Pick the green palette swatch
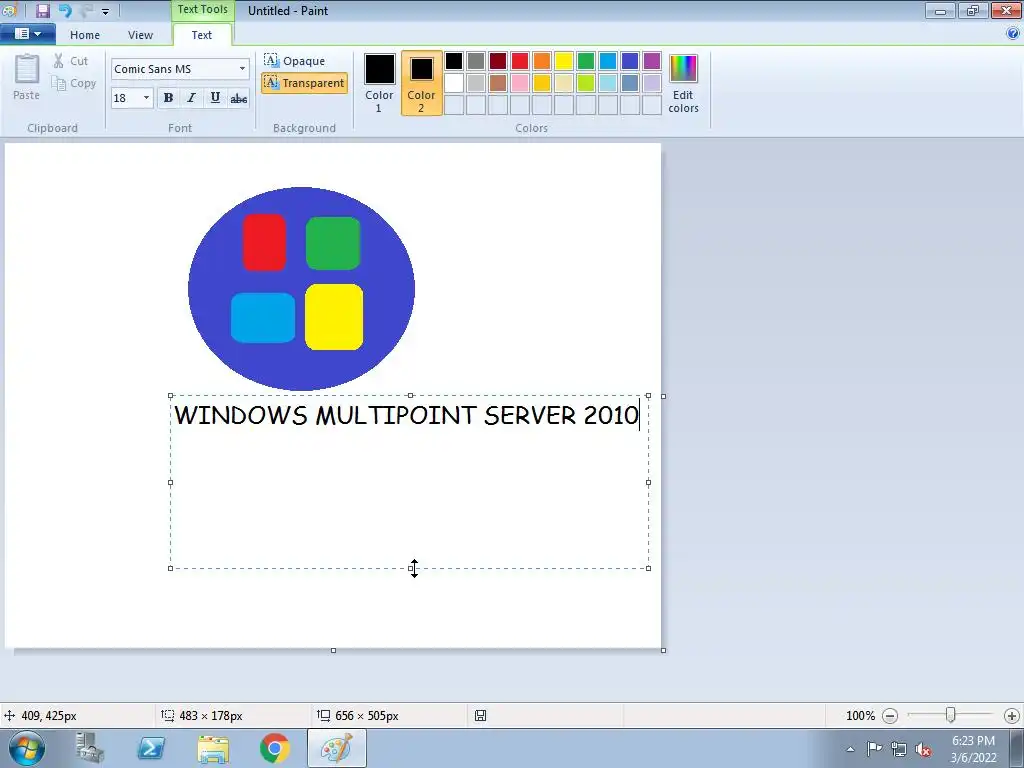The image size is (1024, 768). pos(586,61)
